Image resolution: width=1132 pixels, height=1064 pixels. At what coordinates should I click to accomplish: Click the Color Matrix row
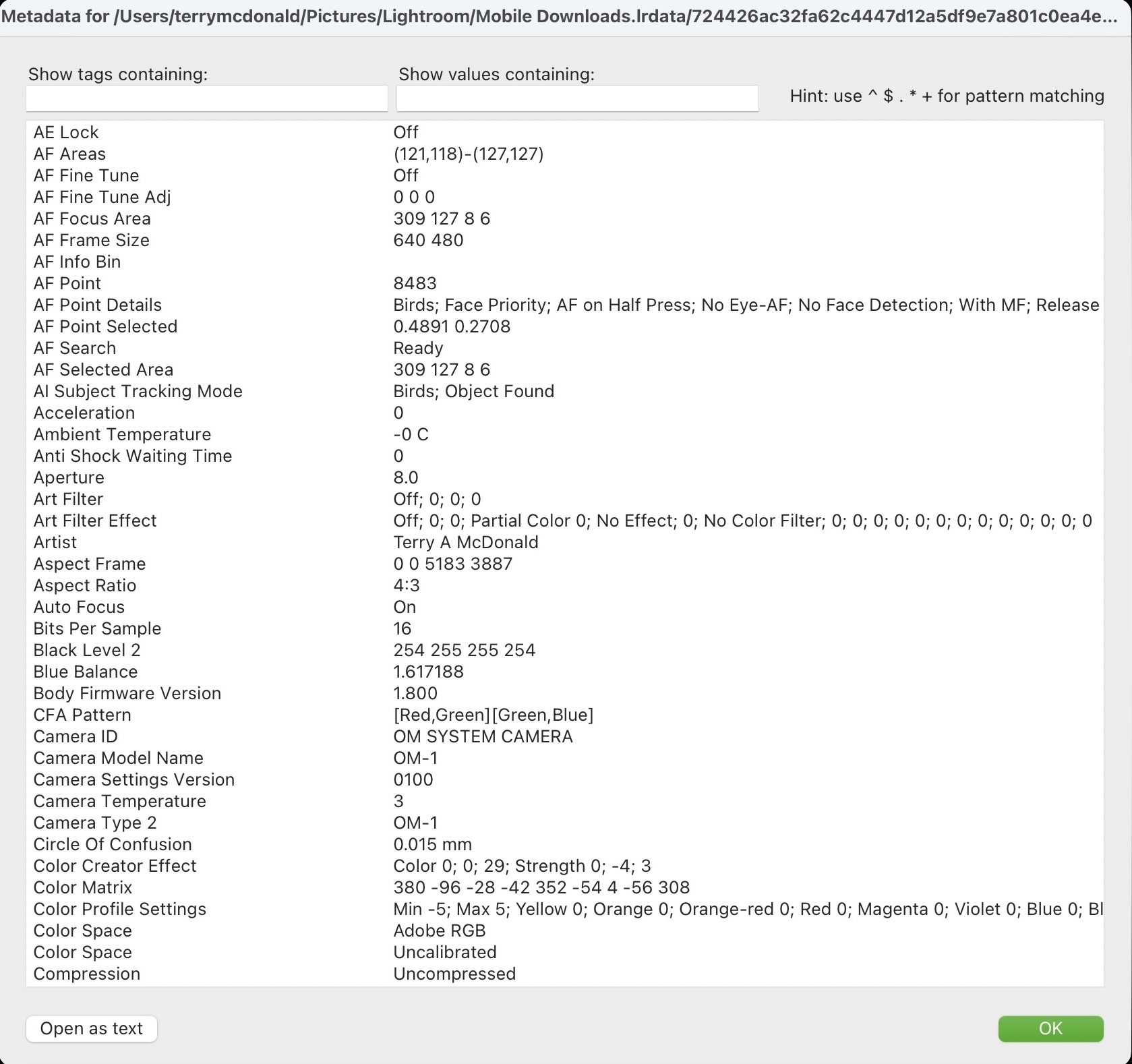[83, 887]
